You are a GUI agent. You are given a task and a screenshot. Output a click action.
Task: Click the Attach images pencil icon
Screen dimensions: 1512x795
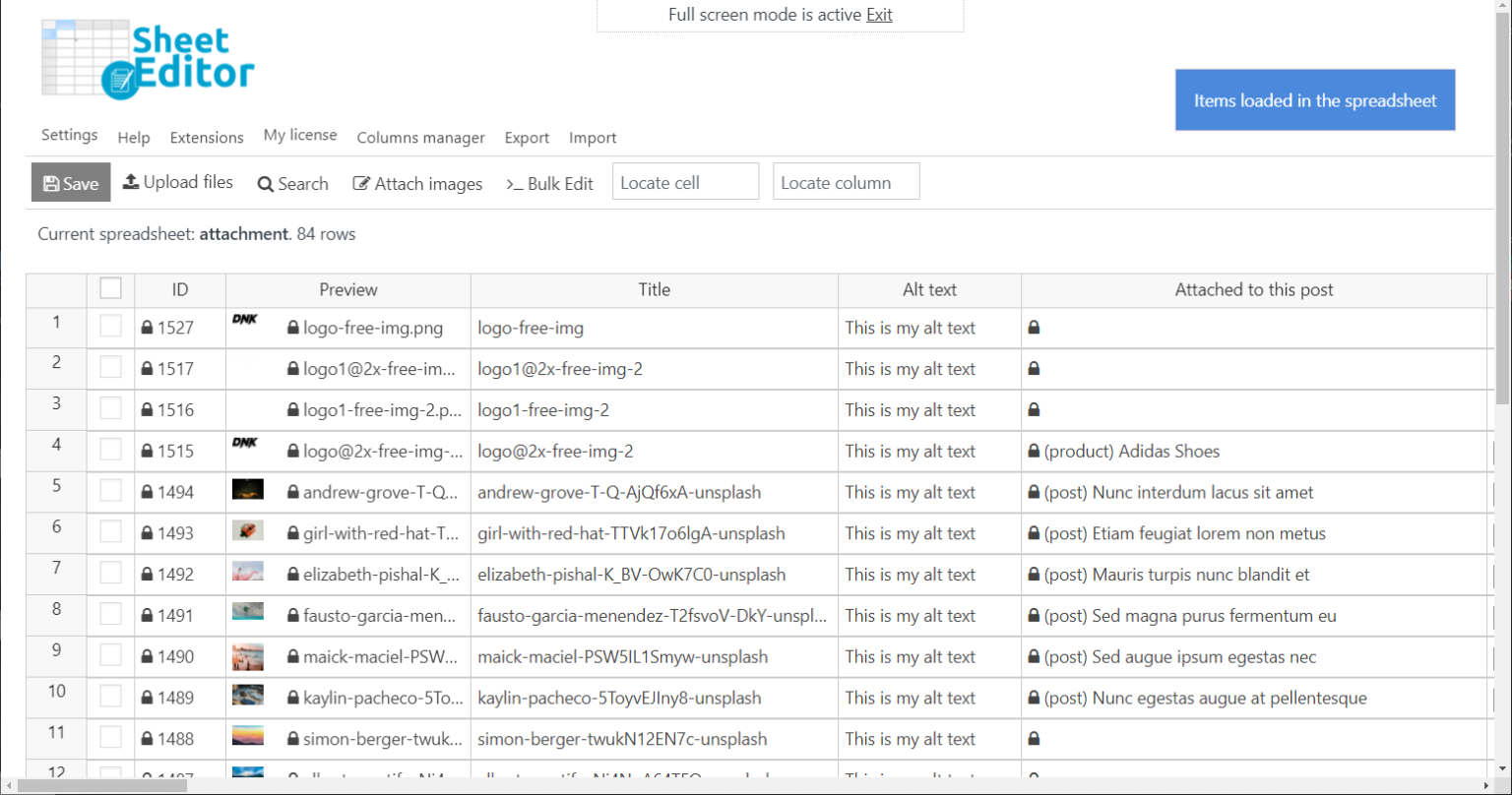(360, 183)
